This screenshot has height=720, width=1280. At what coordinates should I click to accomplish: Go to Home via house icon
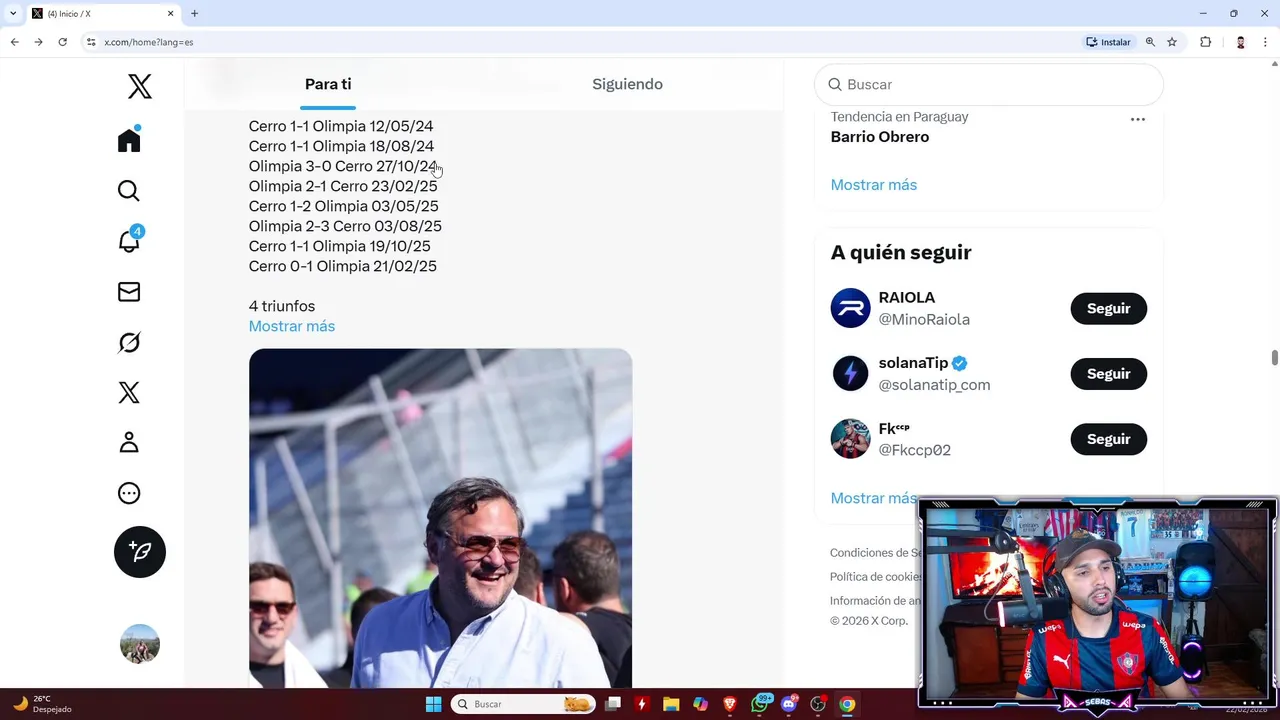pos(129,140)
